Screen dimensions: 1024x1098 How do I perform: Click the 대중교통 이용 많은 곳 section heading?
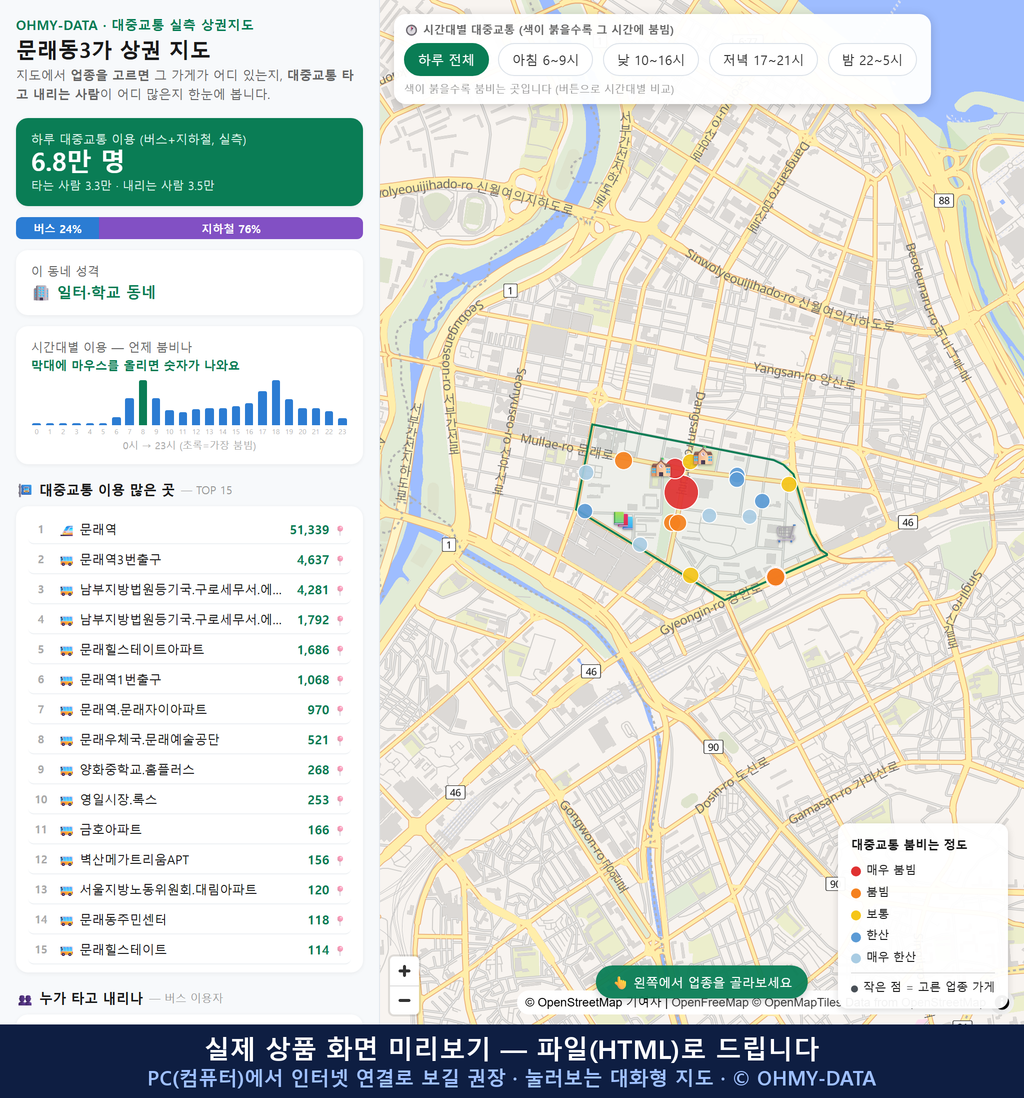(x=106, y=490)
